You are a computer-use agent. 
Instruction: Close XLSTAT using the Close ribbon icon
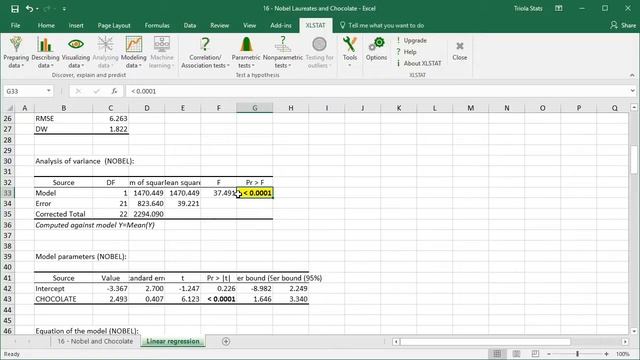(x=460, y=51)
